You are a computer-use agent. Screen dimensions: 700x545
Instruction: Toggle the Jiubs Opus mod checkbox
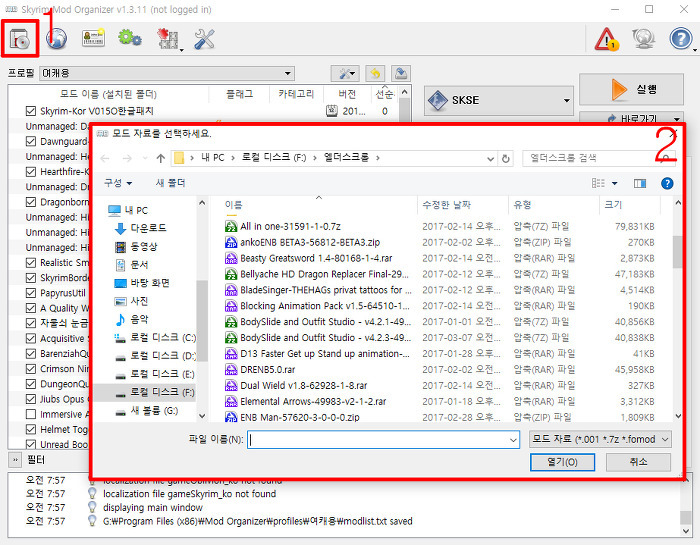(31, 399)
